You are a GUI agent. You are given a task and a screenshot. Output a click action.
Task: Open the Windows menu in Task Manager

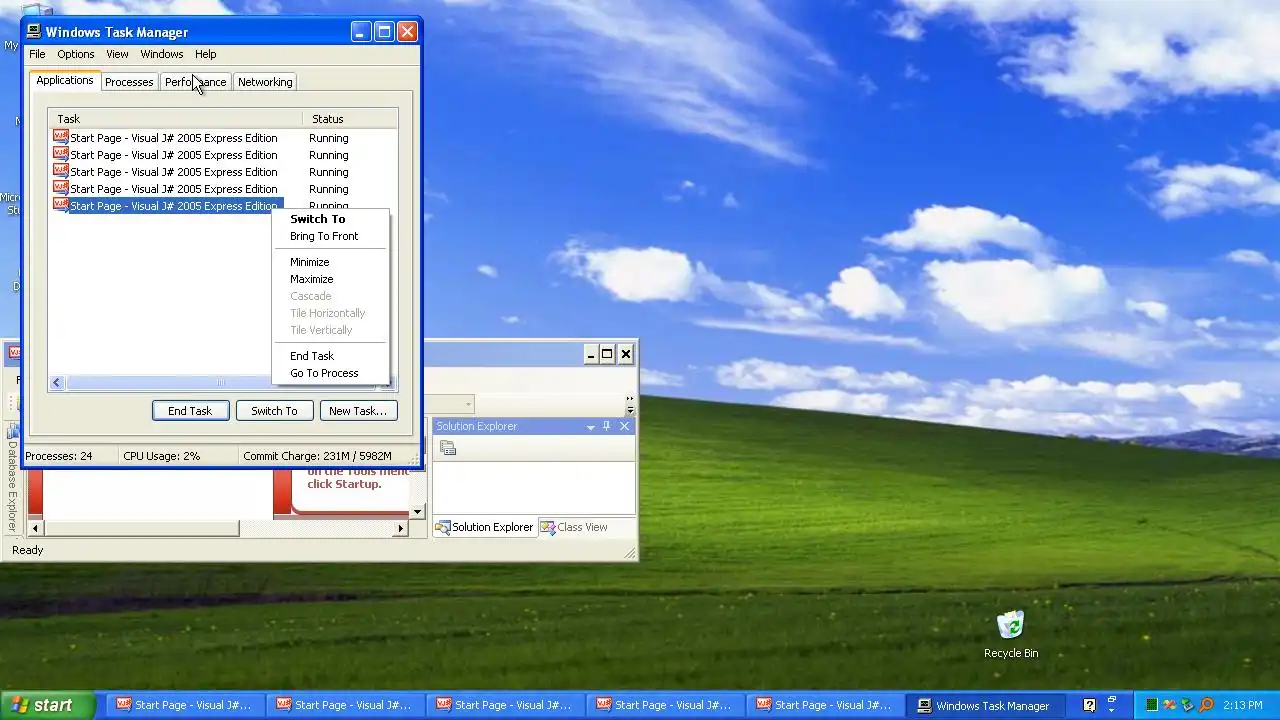point(161,54)
